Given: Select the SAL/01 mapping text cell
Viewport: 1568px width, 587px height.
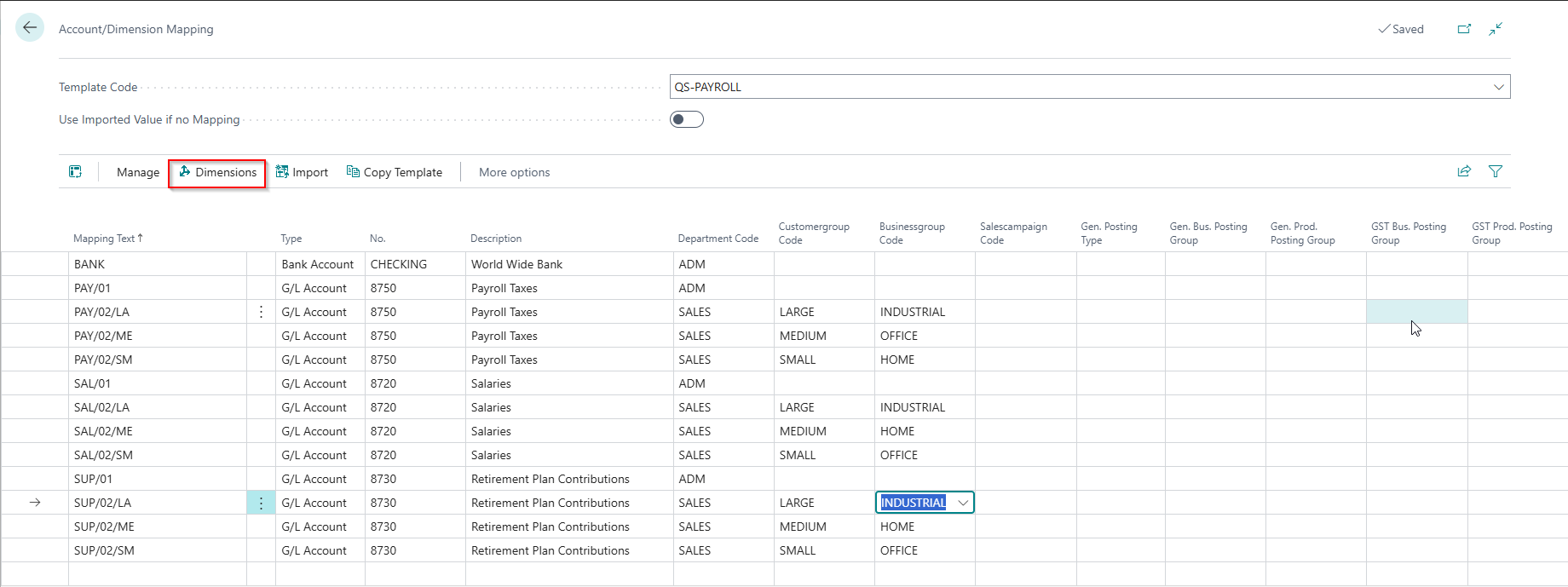Looking at the screenshot, I should 157,383.
